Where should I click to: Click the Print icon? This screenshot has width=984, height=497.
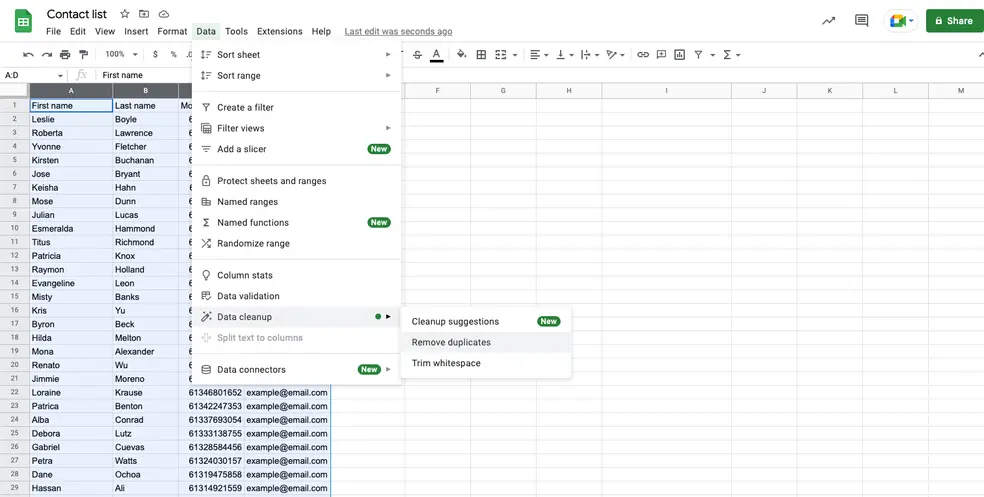click(65, 55)
